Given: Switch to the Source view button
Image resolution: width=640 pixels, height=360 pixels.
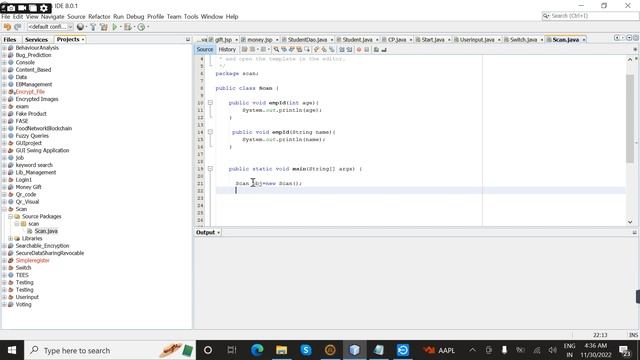Looking at the screenshot, I should coord(205,49).
